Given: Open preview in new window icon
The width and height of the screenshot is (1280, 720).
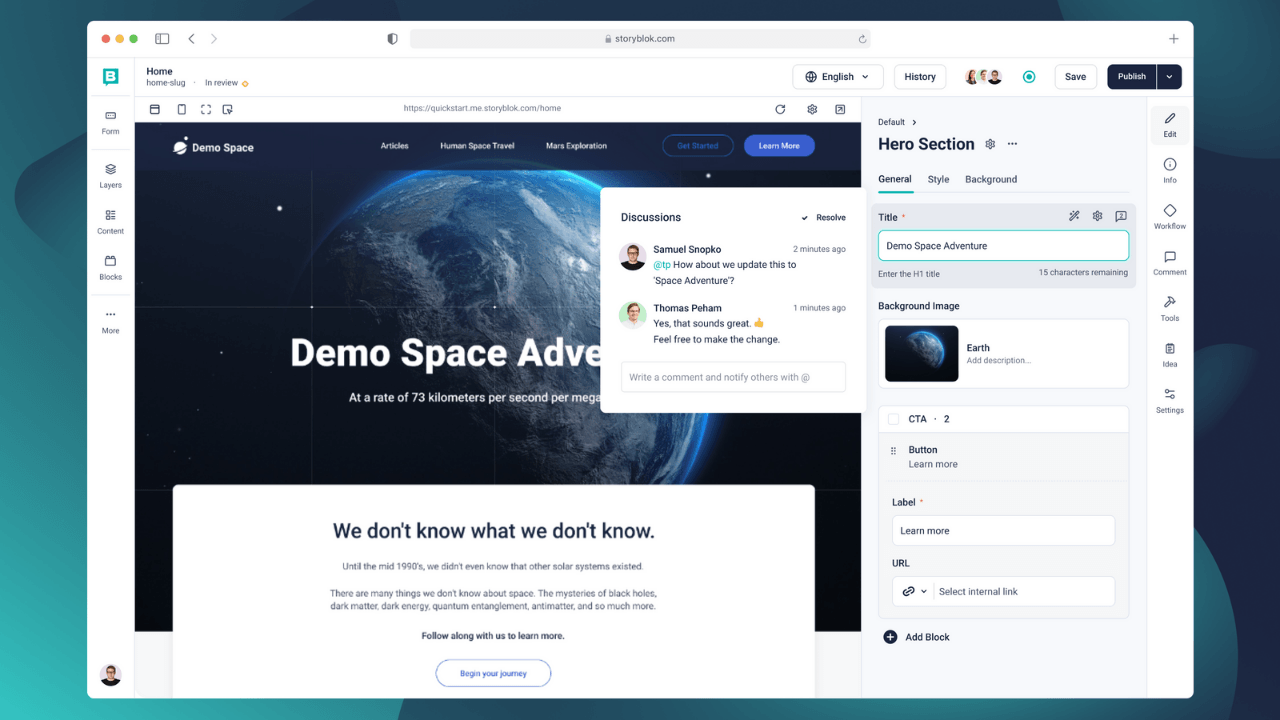Looking at the screenshot, I should click(x=840, y=109).
